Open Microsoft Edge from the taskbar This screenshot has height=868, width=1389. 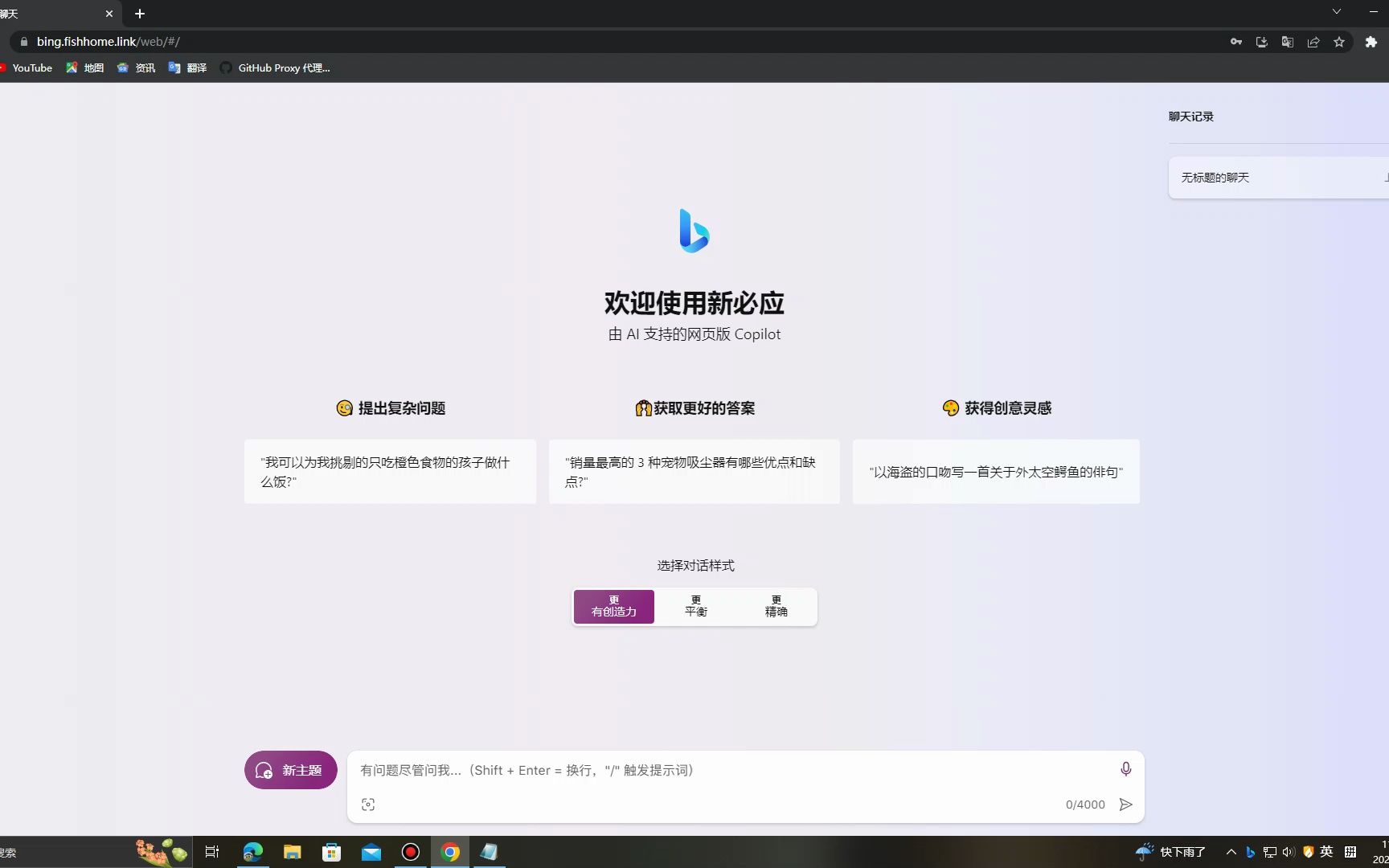coord(252,852)
